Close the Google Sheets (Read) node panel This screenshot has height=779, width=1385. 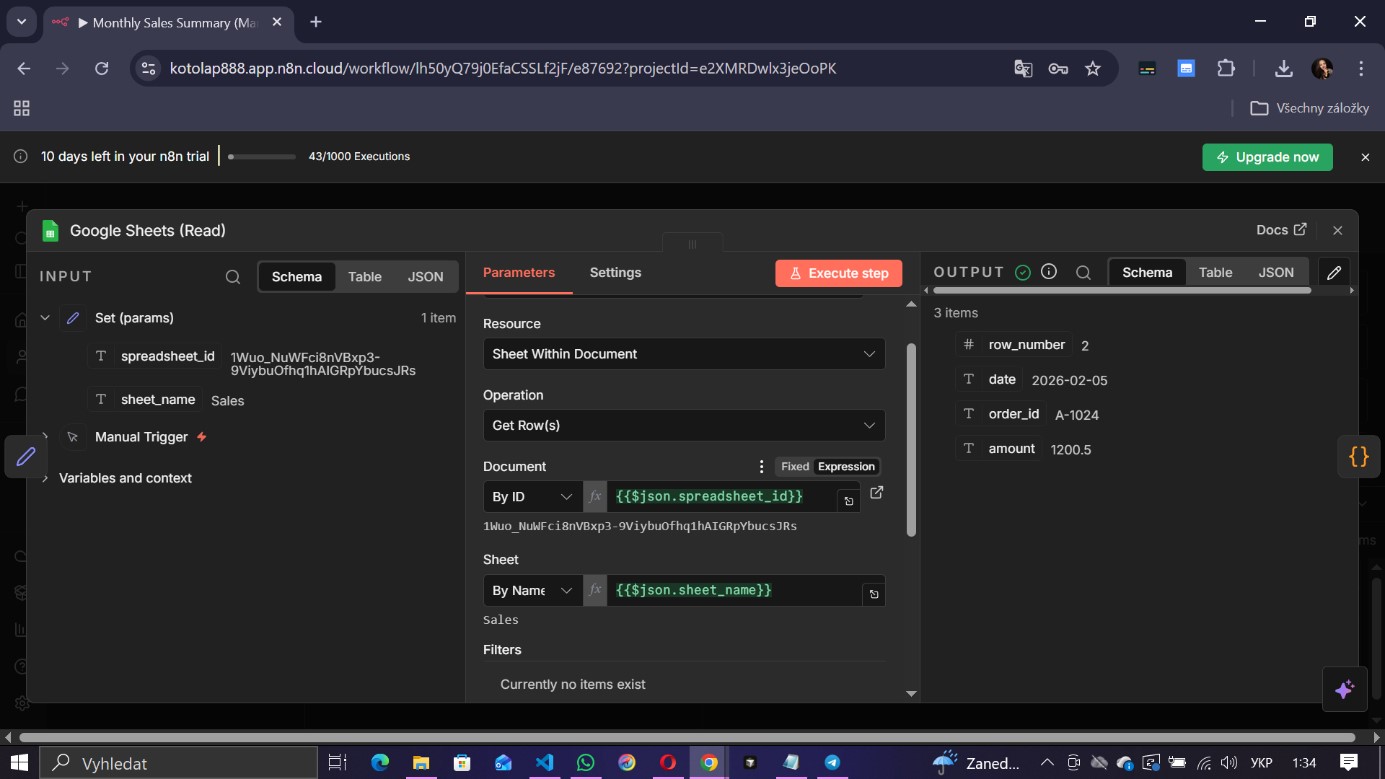click(x=1337, y=230)
